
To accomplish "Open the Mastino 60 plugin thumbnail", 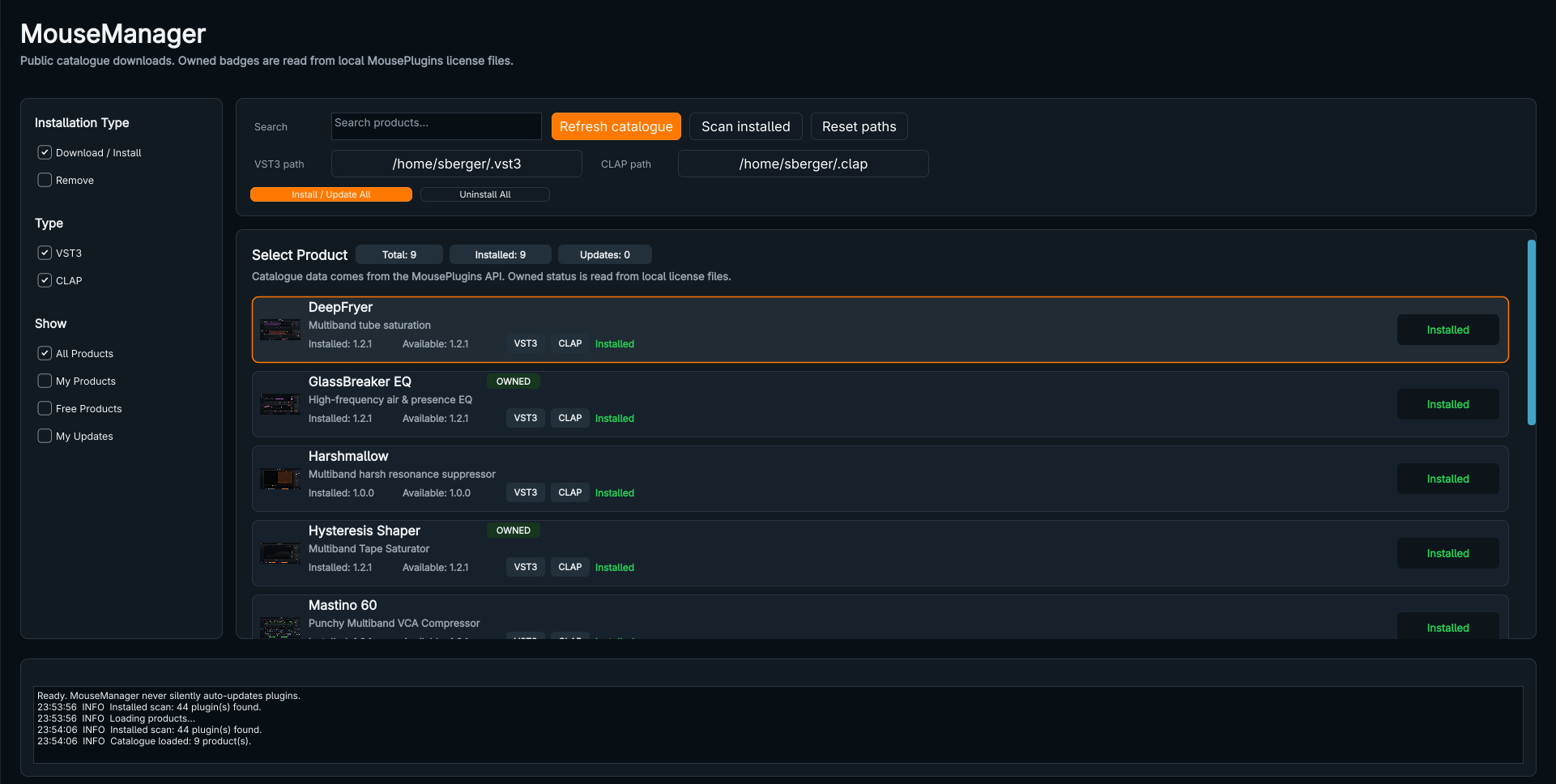I will pos(280,628).
